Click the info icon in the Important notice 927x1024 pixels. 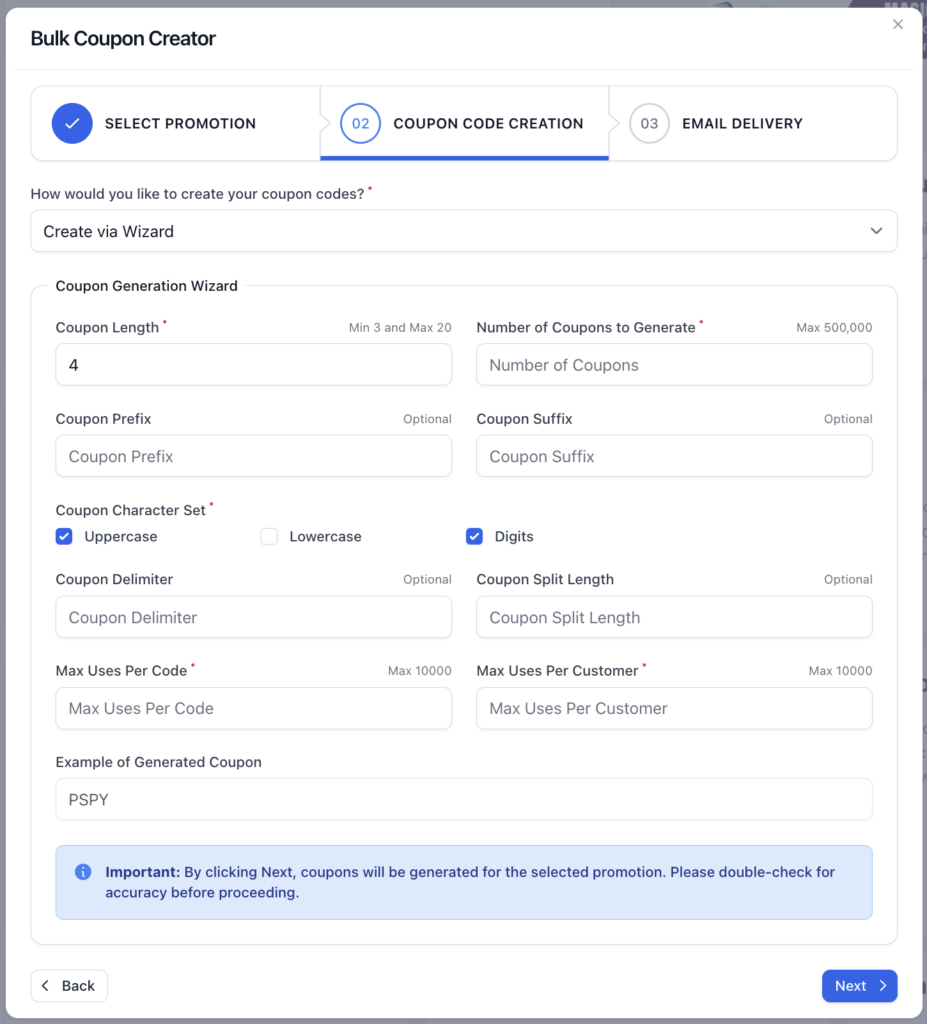coord(82,871)
